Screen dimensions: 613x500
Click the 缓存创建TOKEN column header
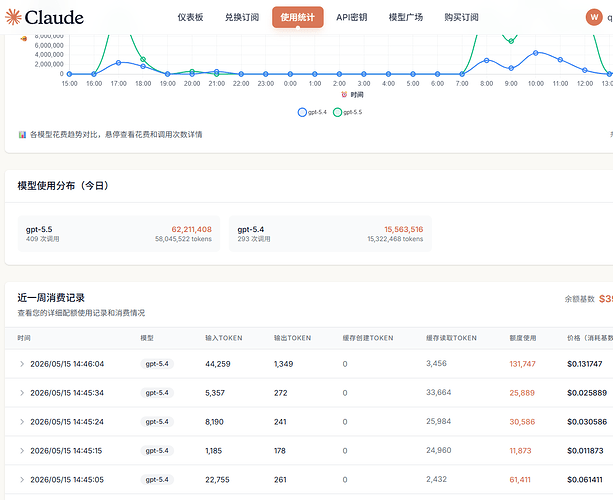click(368, 338)
